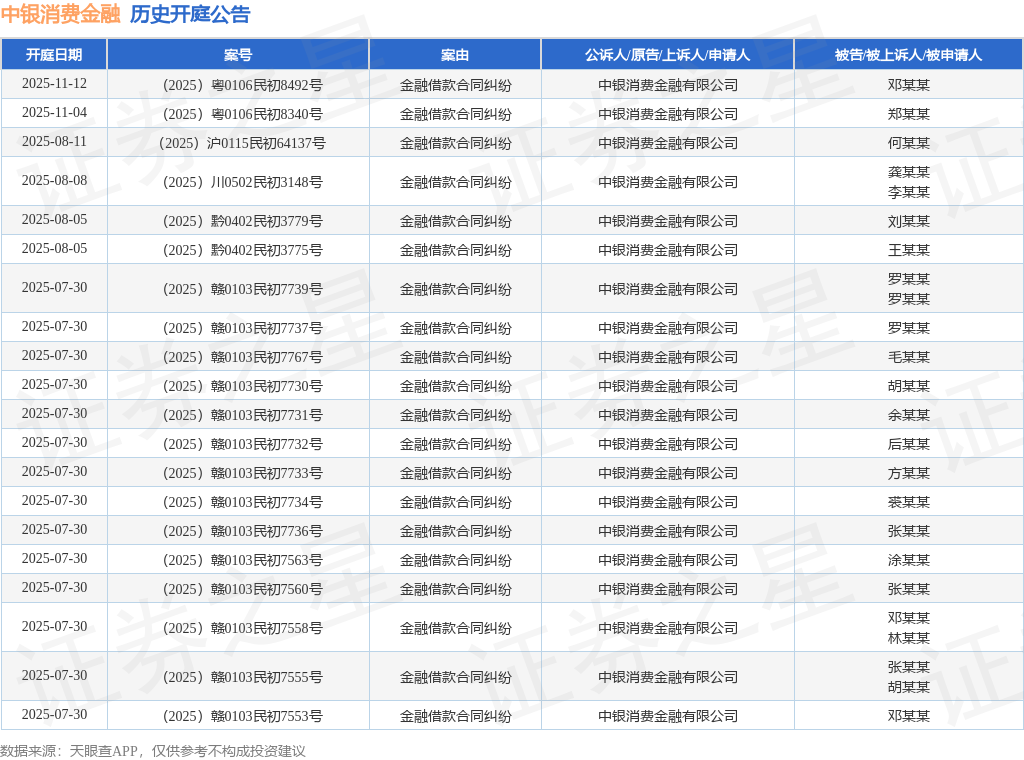Image resolution: width=1024 pixels, height=760 pixels.
Task: Click defendant 刘某某 in table
Action: point(908,221)
